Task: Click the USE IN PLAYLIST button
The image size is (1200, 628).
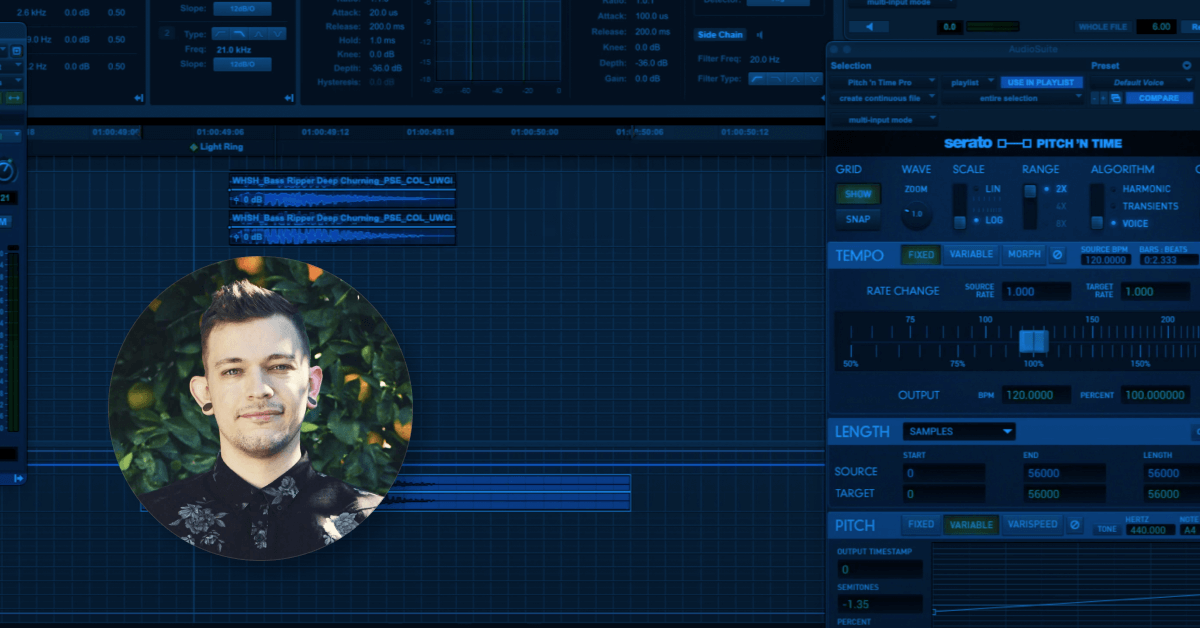Action: point(1040,82)
